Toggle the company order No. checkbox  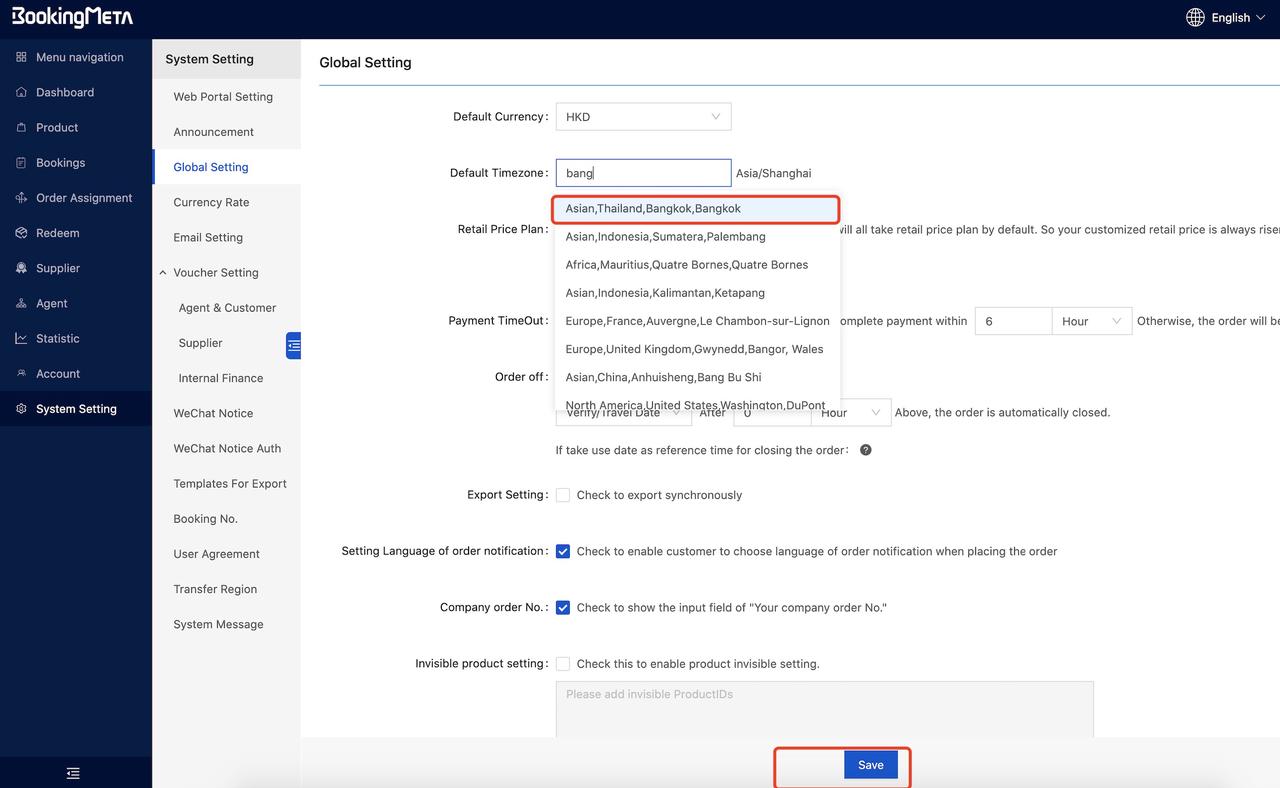pyautogui.click(x=563, y=607)
